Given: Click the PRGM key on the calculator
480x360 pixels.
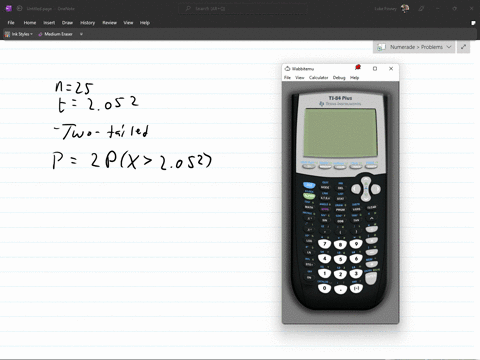Looking at the screenshot, I should (340, 210).
